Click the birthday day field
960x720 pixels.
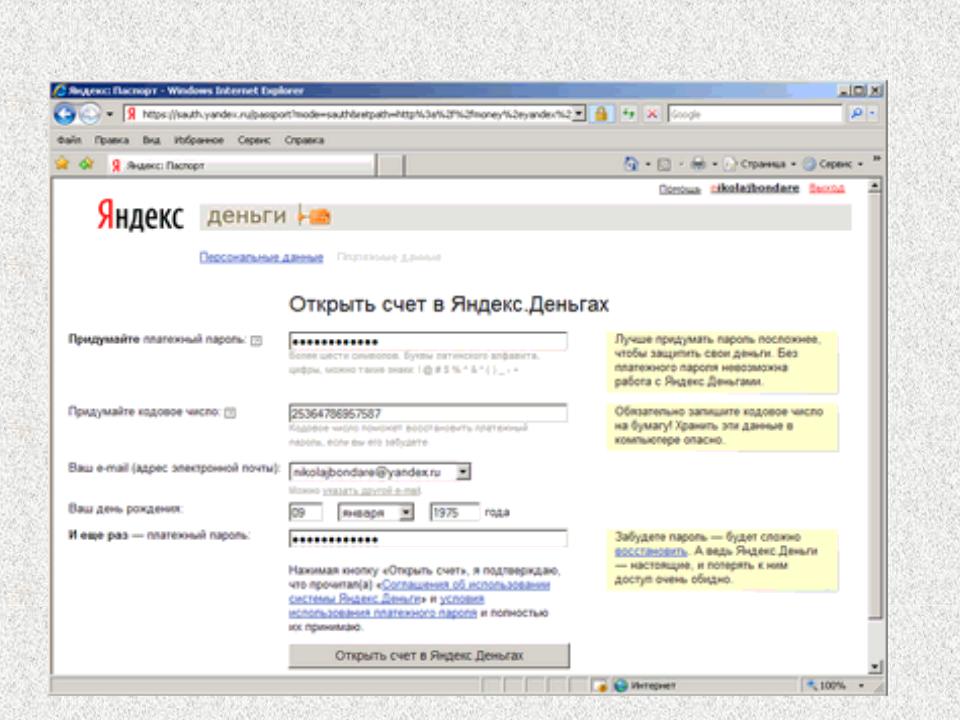coord(306,512)
